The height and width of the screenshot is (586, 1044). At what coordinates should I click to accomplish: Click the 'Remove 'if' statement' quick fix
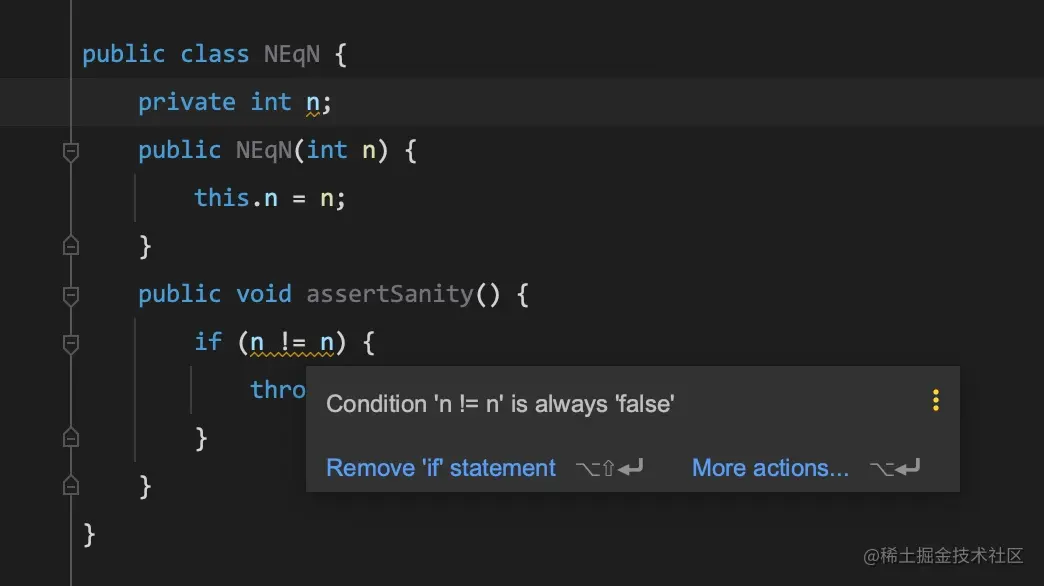[441, 467]
